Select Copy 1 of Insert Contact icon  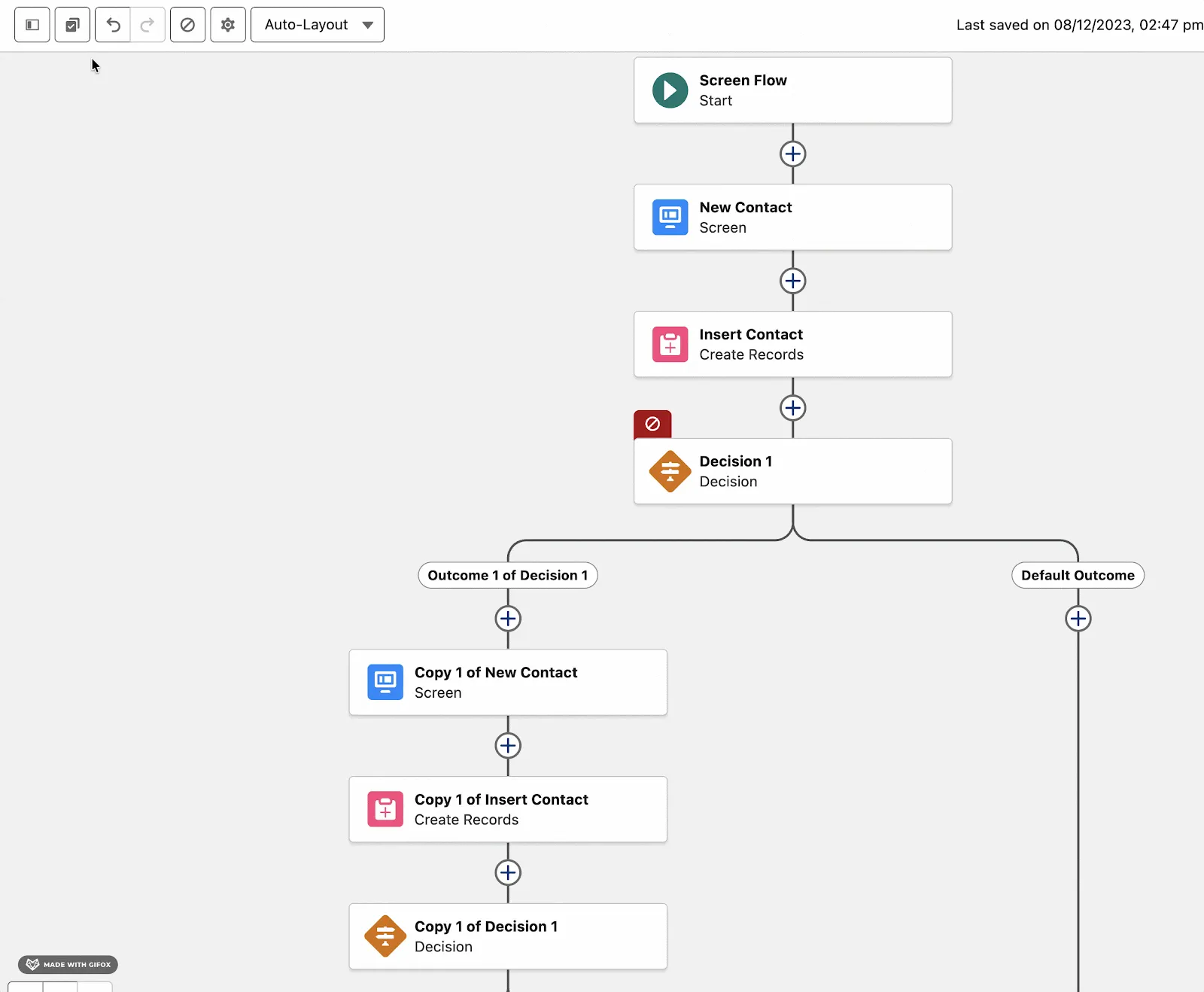[385, 810]
